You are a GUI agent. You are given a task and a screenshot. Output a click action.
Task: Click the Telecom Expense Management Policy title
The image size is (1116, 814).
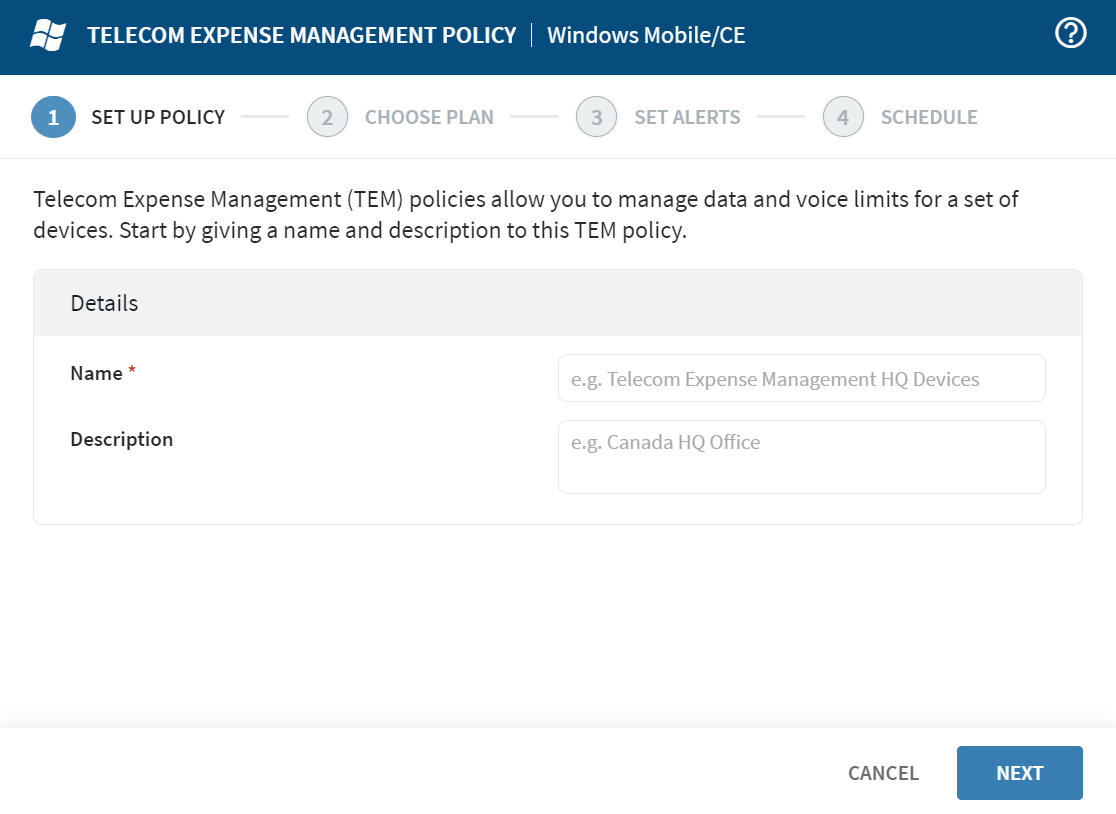(301, 36)
